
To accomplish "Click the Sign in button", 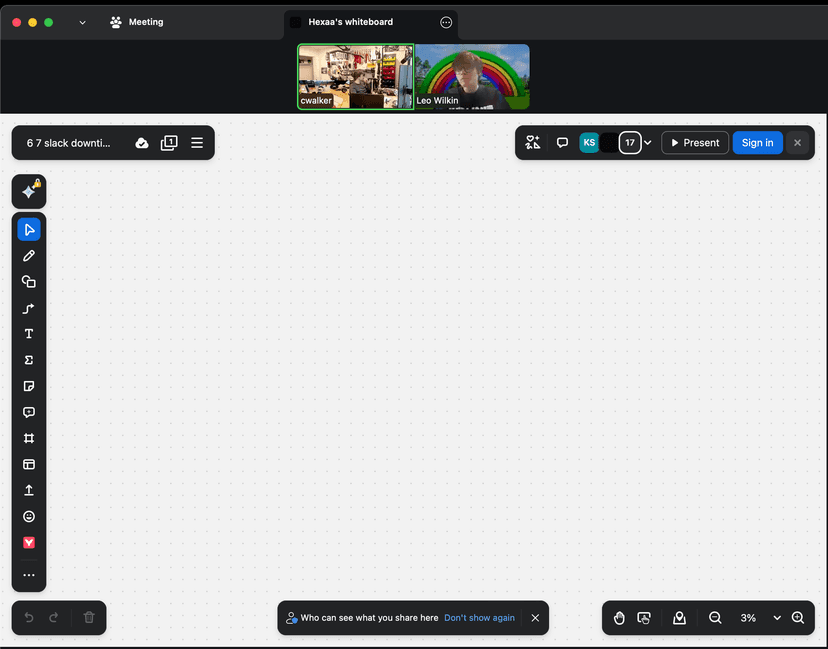I will tap(757, 143).
